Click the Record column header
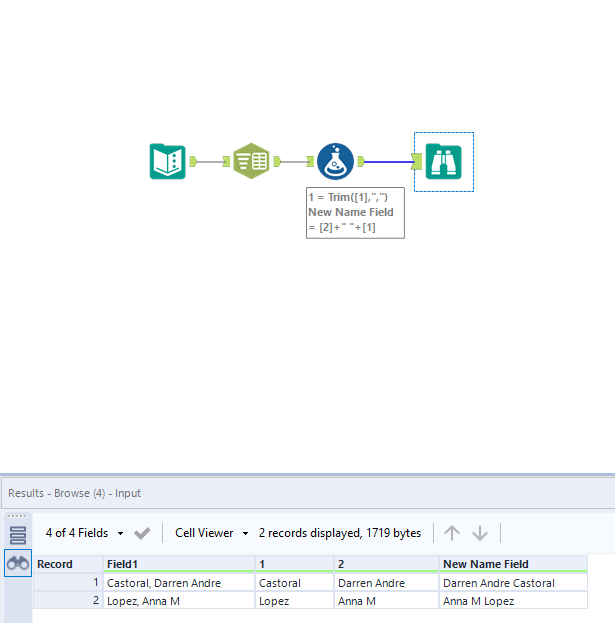 coord(68,564)
